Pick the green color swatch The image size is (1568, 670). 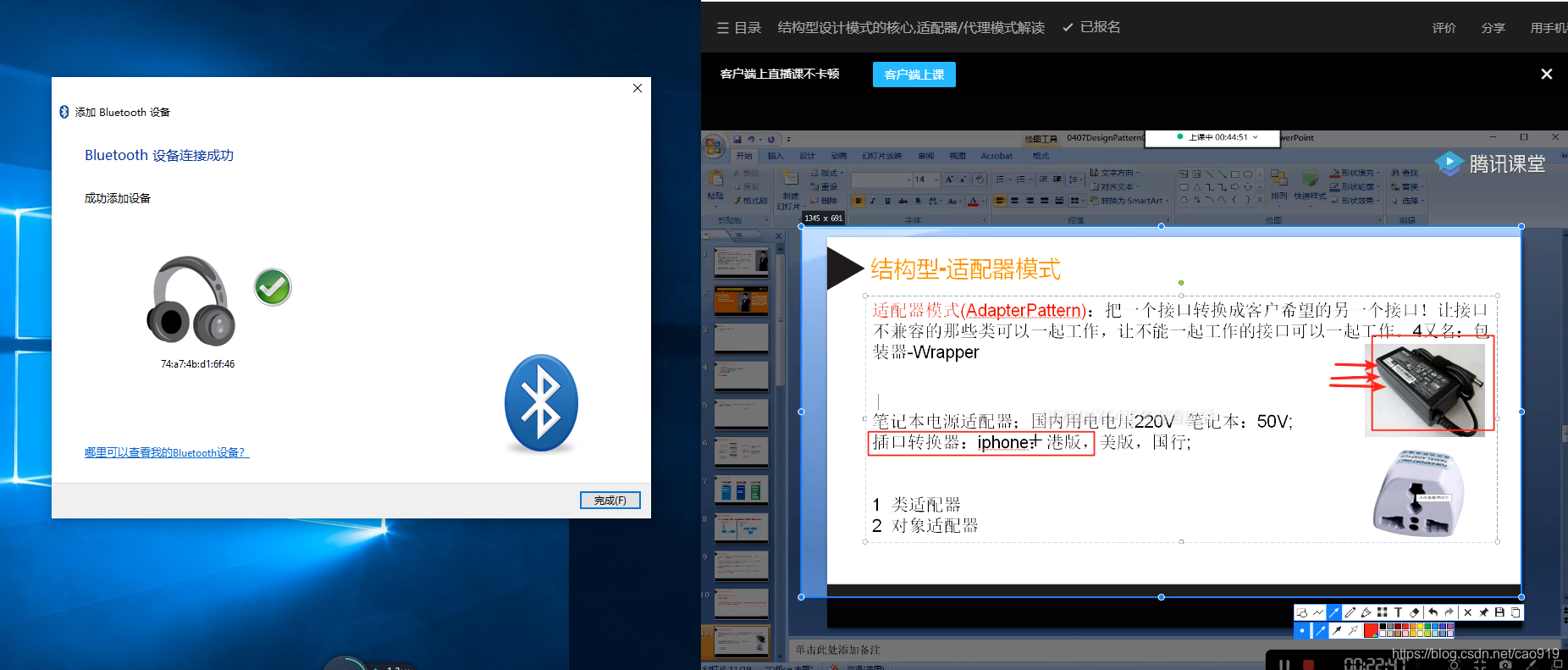pyautogui.click(x=1427, y=626)
